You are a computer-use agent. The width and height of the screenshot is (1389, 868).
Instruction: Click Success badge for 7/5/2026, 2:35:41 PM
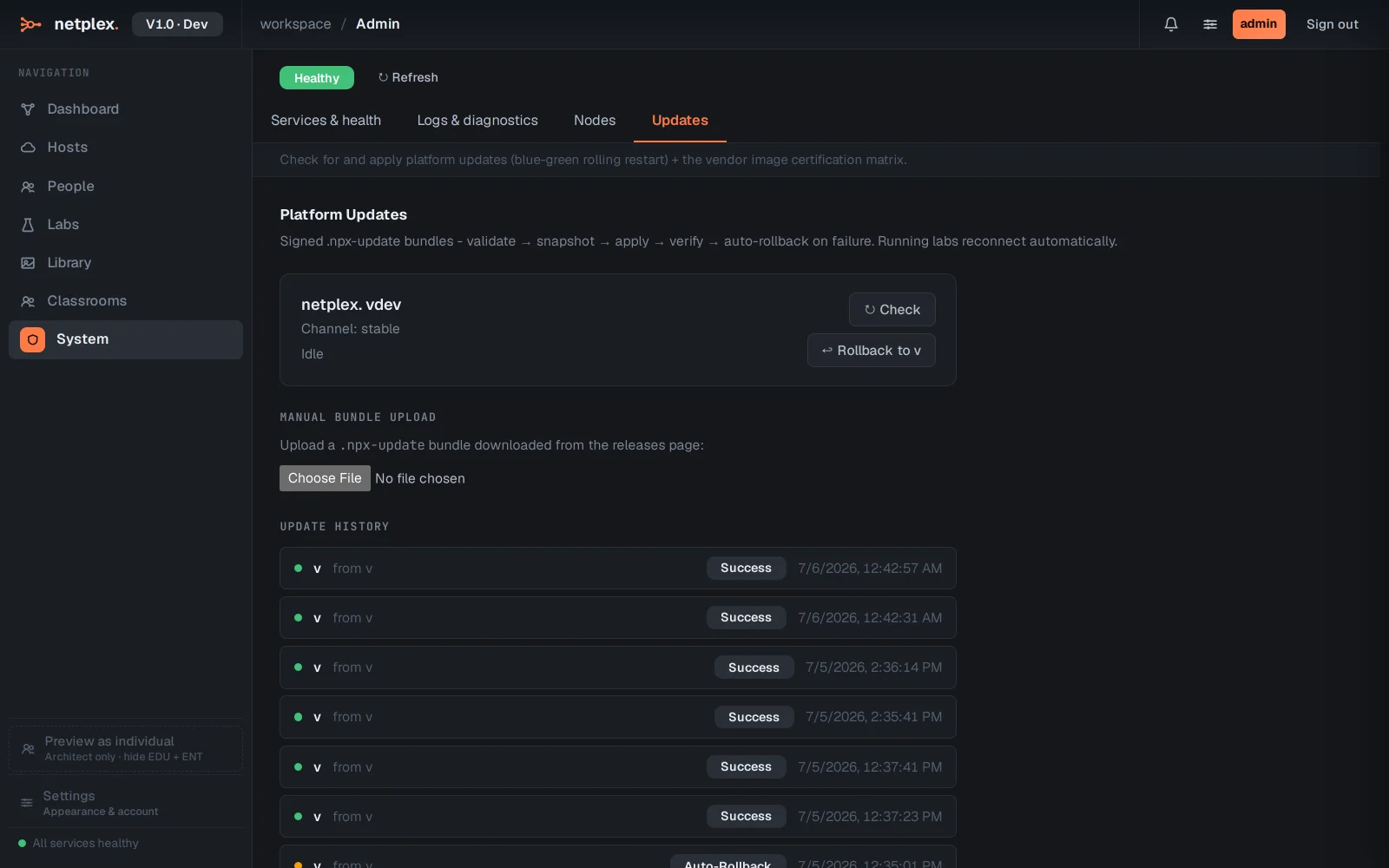click(754, 717)
